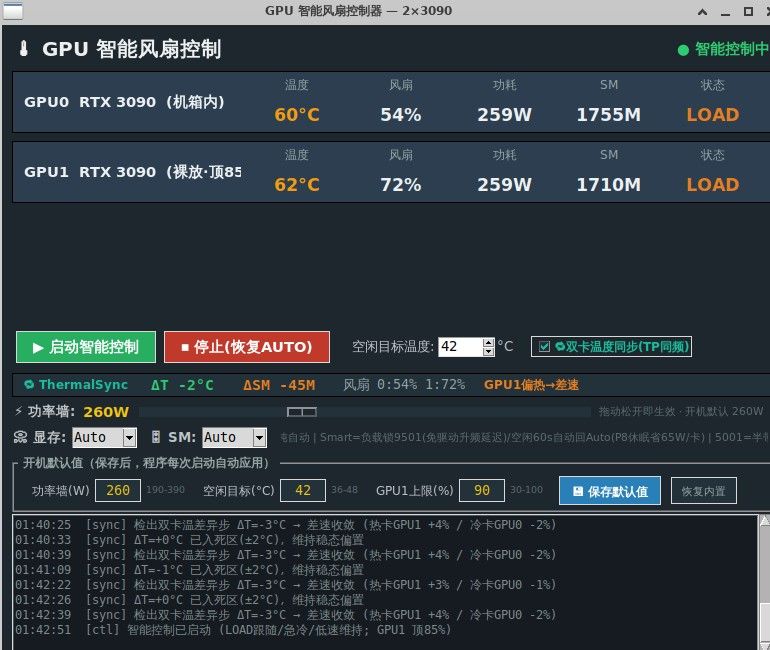The width and height of the screenshot is (770, 650).
Task: Toggle the 双卡温度同步 checkbox
Action: click(544, 347)
